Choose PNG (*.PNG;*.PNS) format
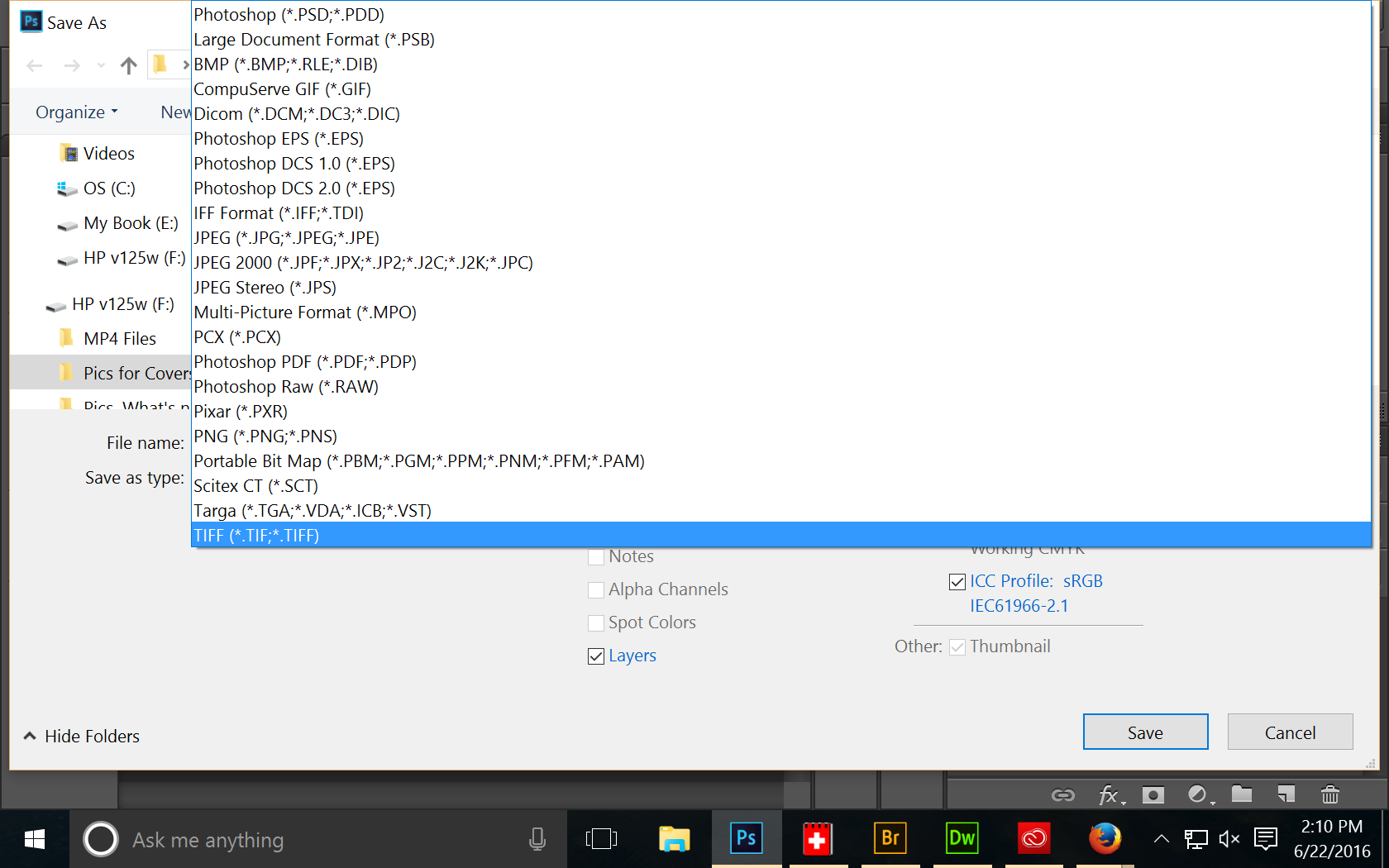This screenshot has height=868, width=1389. click(x=781, y=436)
